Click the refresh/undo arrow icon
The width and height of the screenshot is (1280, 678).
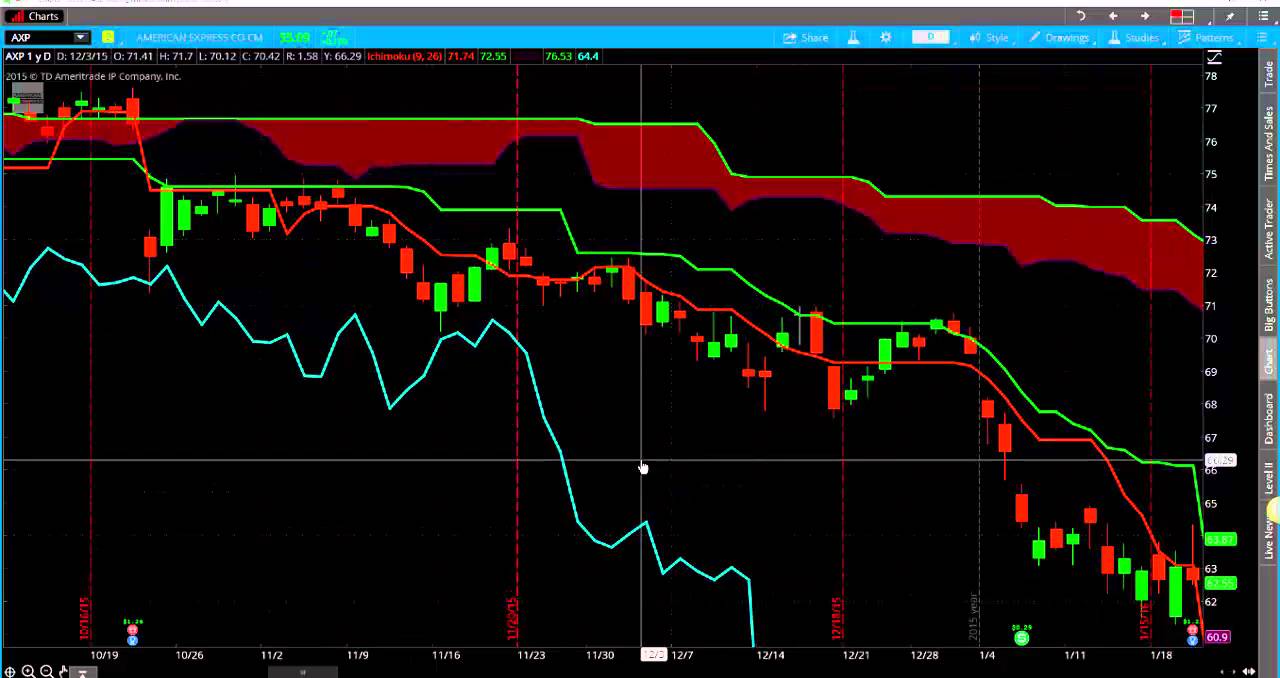1081,16
